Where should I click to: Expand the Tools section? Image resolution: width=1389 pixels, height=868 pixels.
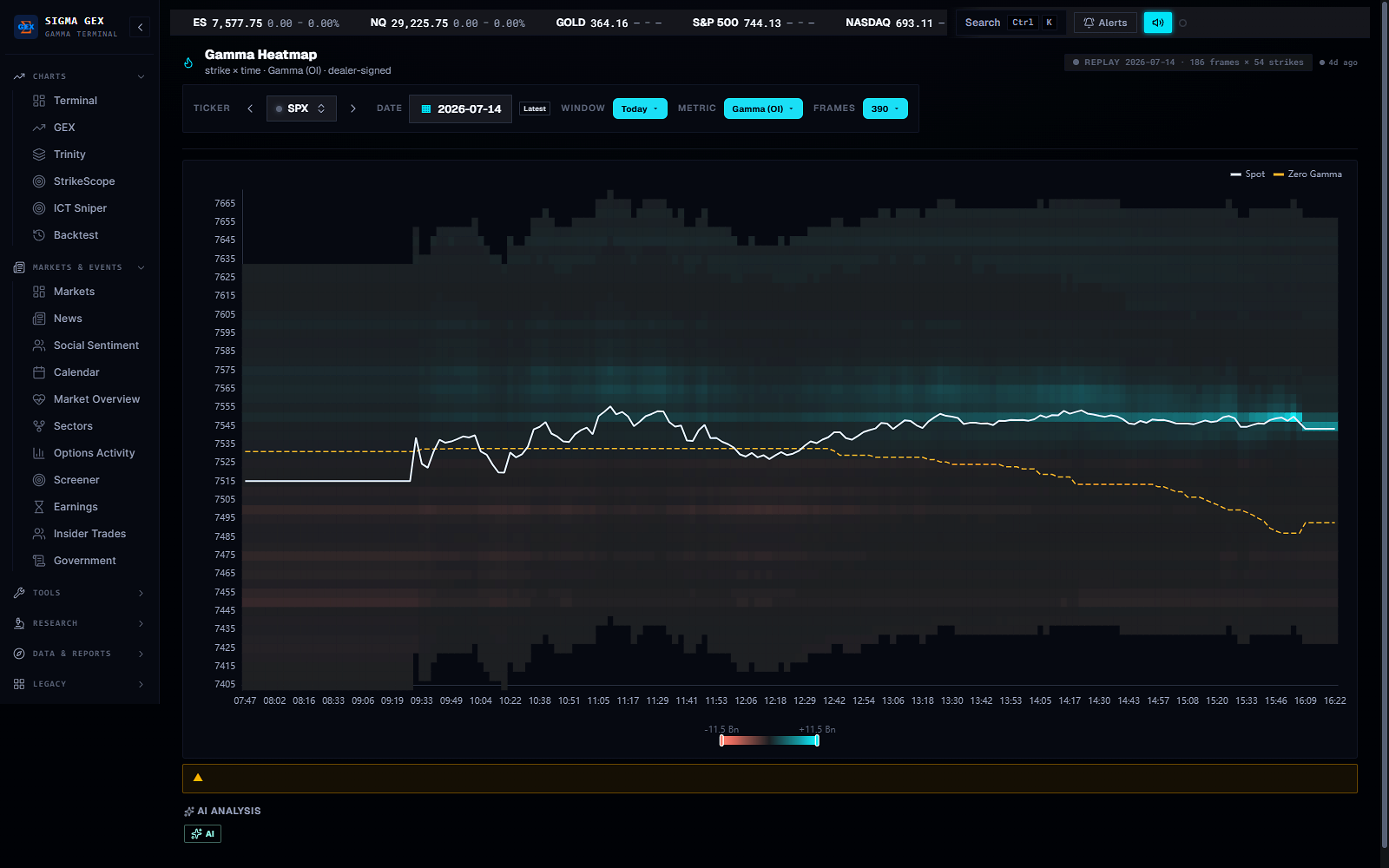(80, 593)
